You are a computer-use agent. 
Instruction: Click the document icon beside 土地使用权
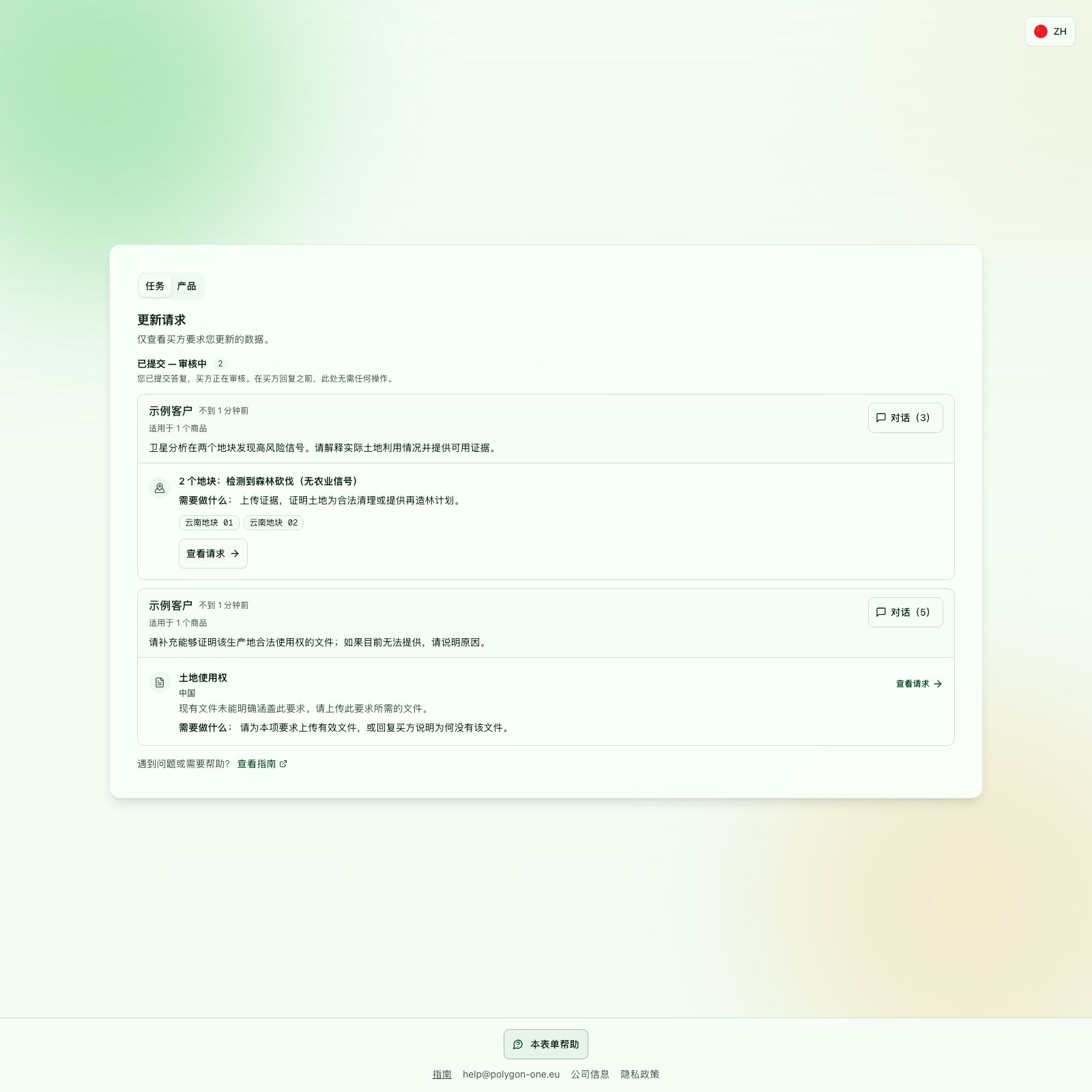[160, 682]
